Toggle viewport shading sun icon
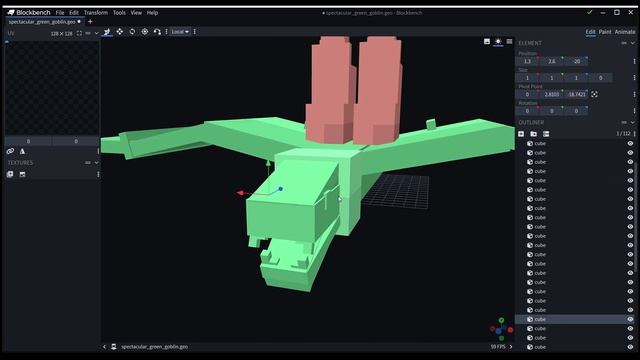The image size is (640, 360). (498, 41)
